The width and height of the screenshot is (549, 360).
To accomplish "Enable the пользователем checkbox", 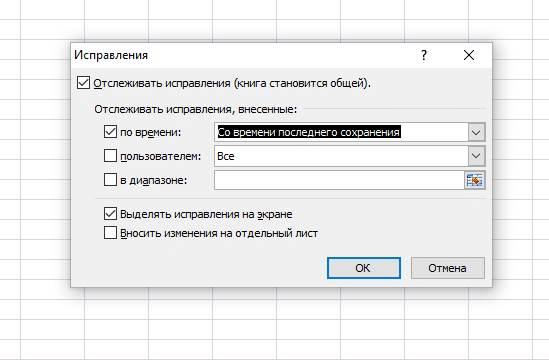I will [x=110, y=156].
